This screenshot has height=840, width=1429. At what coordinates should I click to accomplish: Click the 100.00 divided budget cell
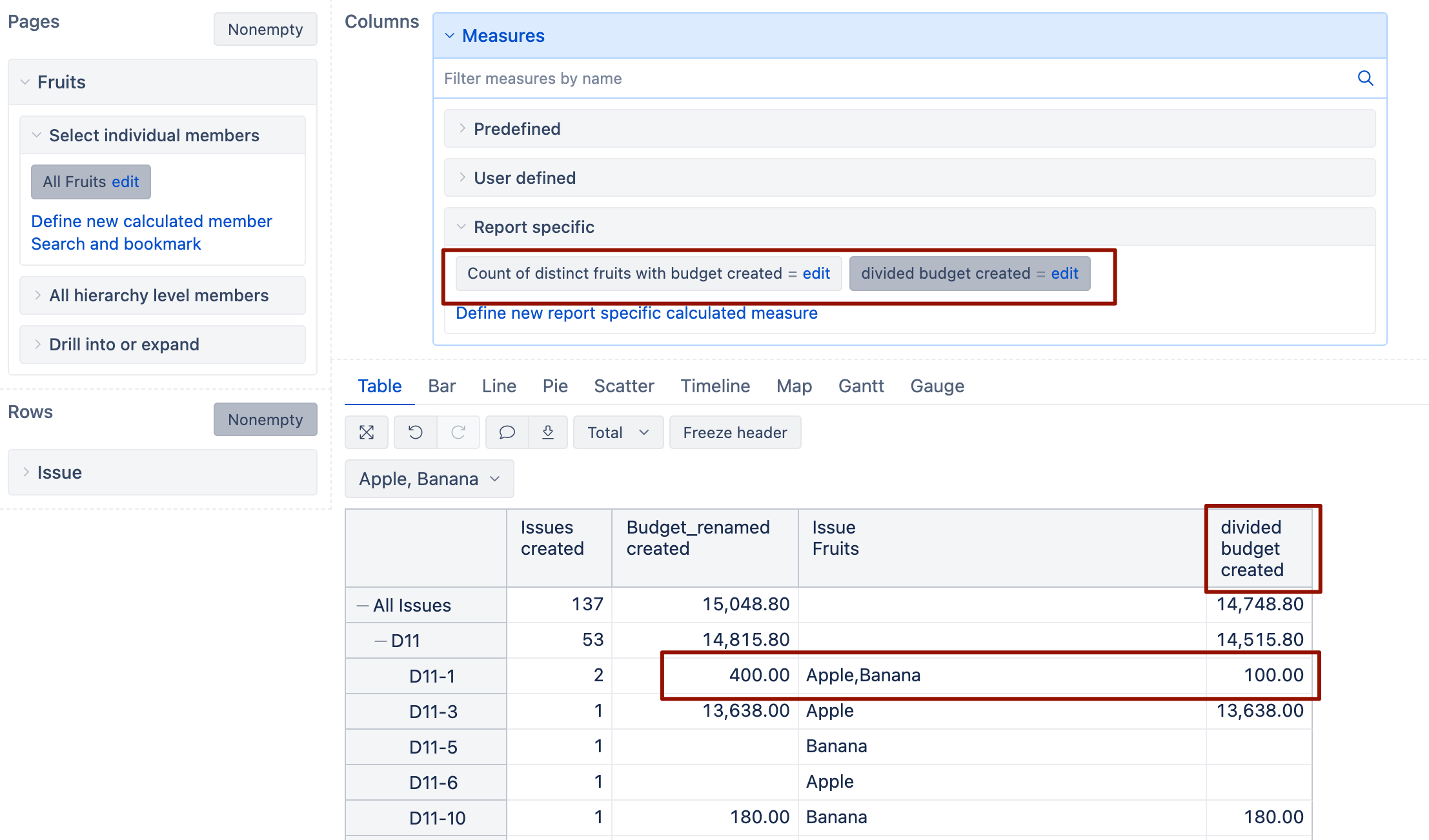coord(1259,675)
